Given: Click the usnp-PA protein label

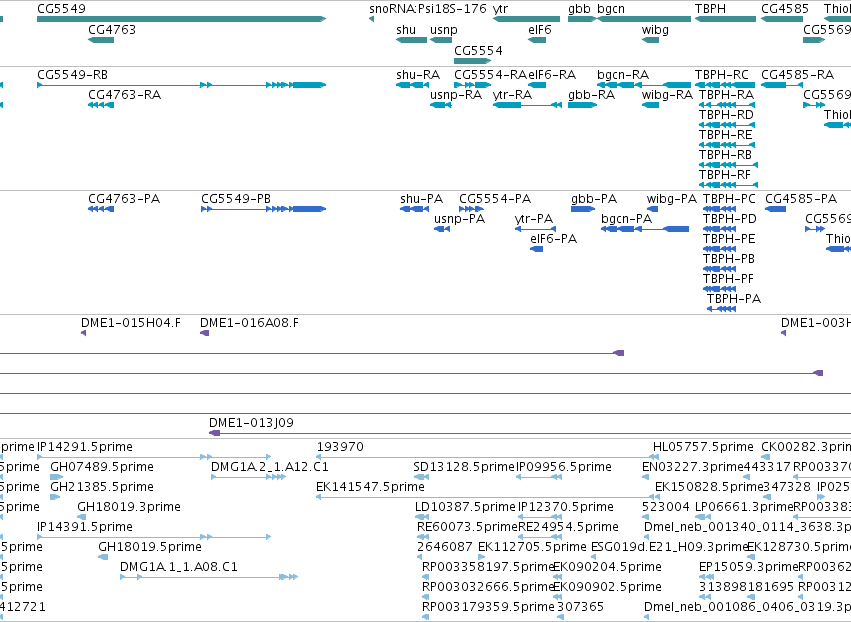Looking at the screenshot, I should click(x=459, y=219).
